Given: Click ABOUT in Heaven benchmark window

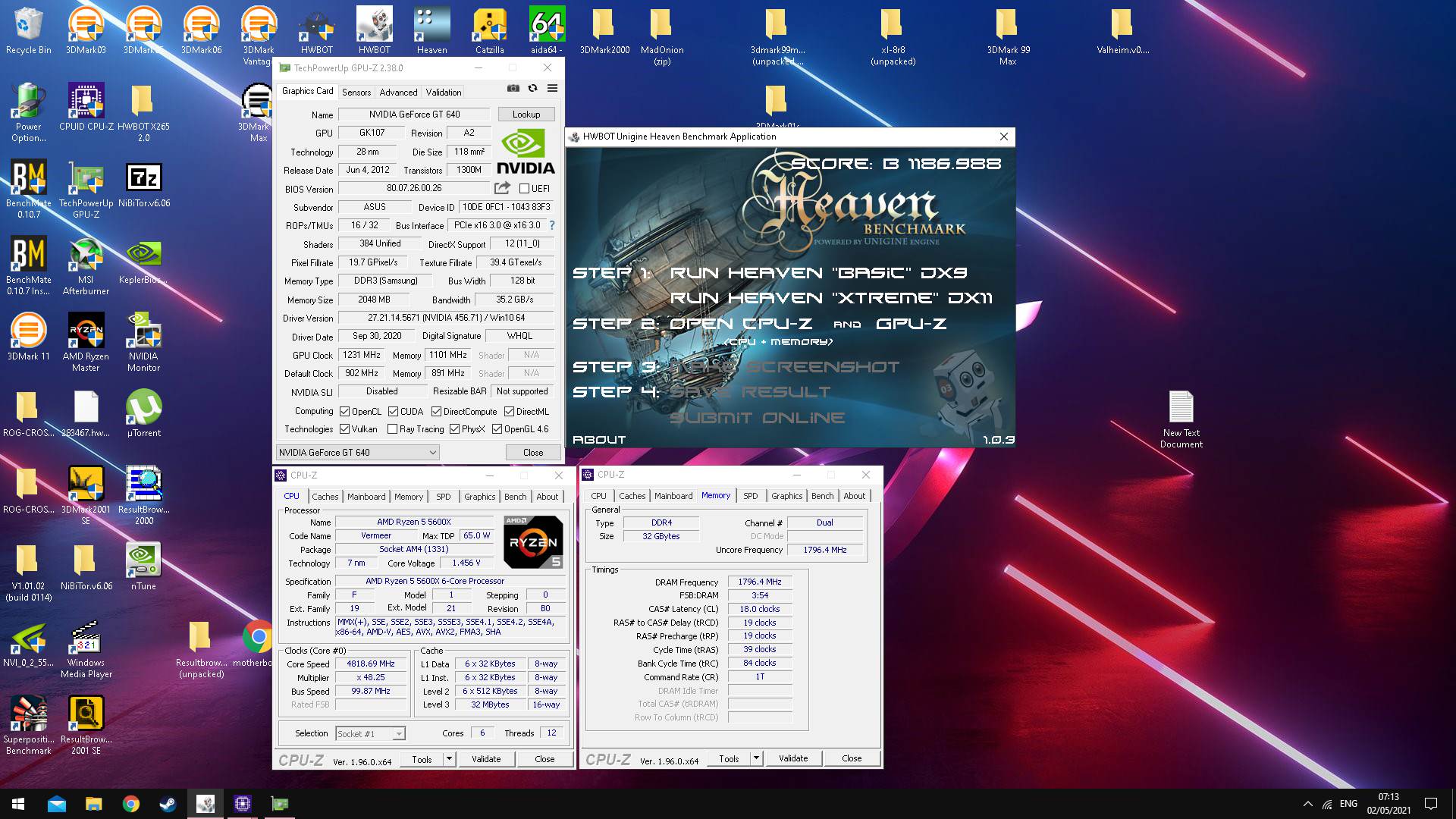Looking at the screenshot, I should [x=599, y=440].
